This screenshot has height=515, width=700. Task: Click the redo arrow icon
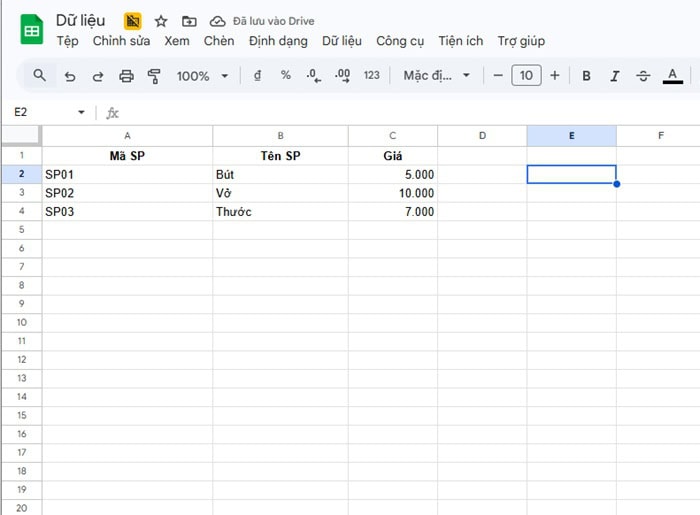98,76
